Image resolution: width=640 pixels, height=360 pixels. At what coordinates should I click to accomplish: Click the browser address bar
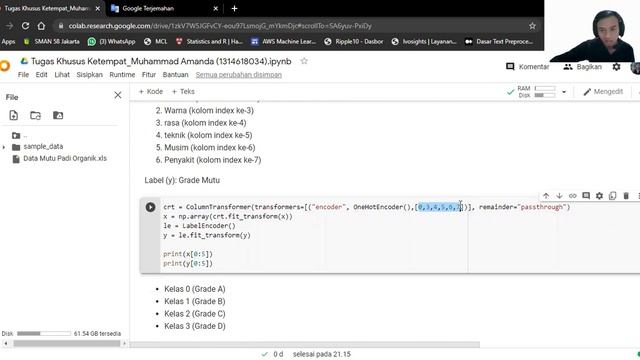click(294, 26)
